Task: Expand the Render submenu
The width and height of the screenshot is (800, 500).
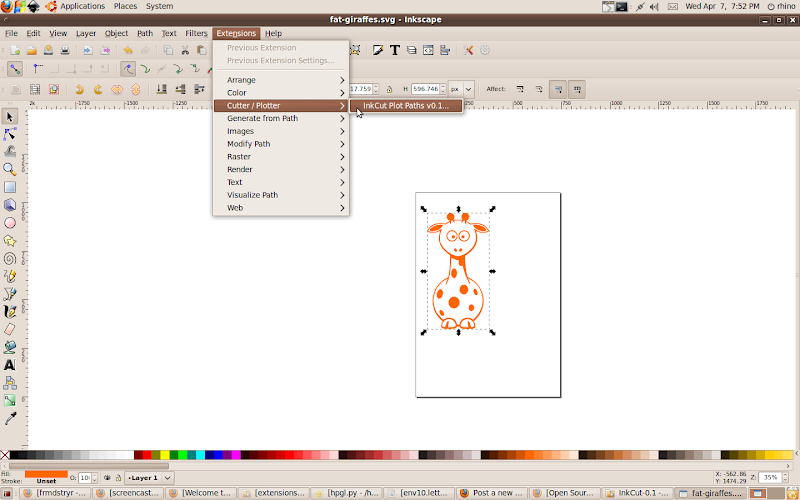Action: point(281,169)
